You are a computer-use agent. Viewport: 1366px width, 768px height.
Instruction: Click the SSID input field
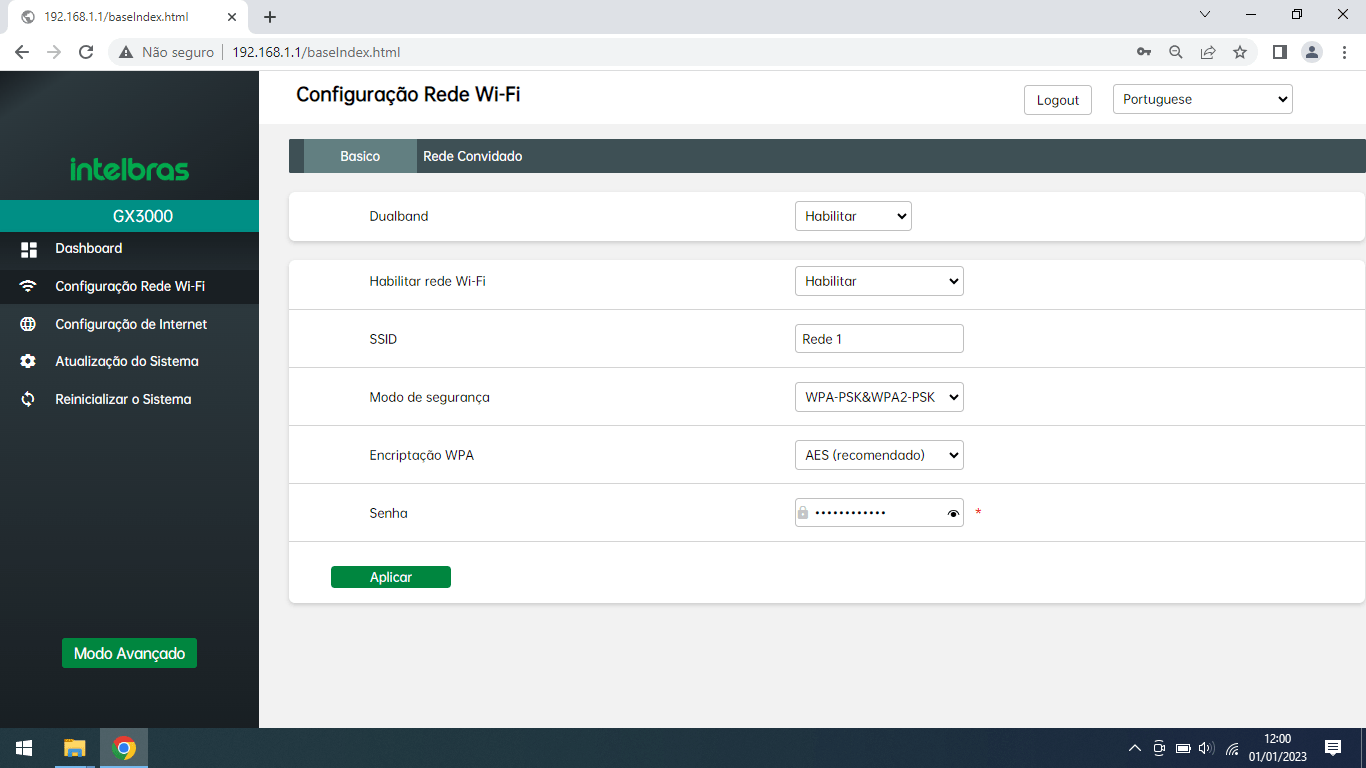tap(879, 339)
